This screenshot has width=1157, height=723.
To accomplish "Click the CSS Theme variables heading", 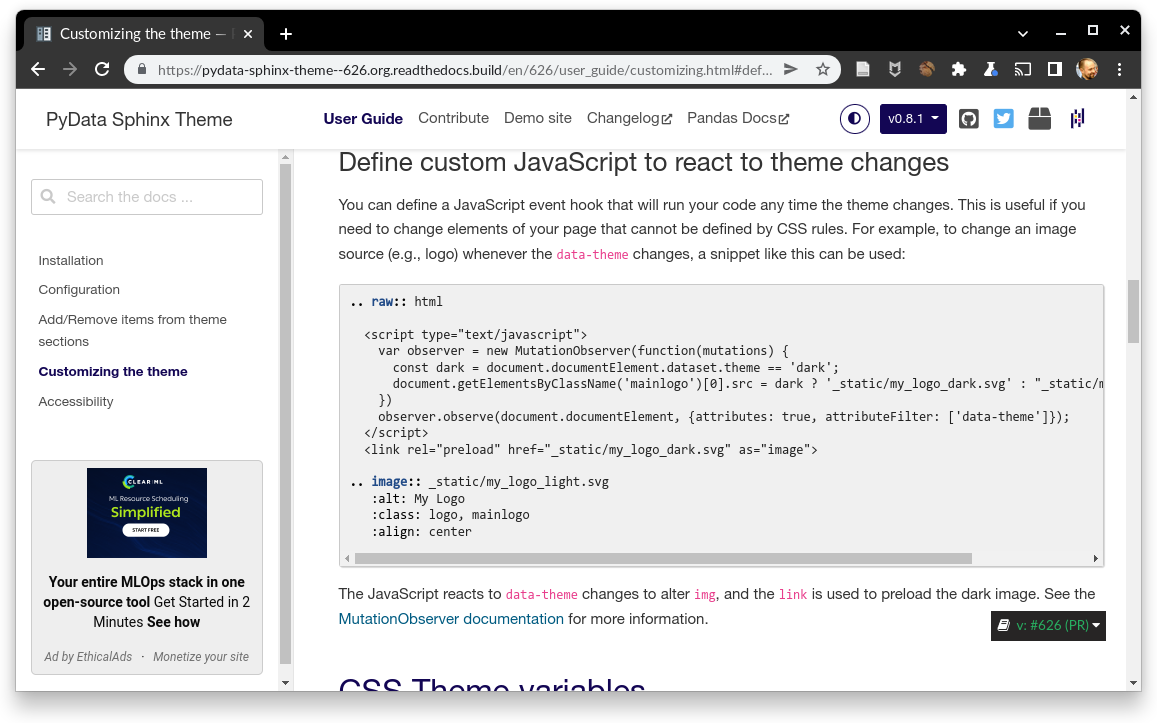I will (x=492, y=685).
